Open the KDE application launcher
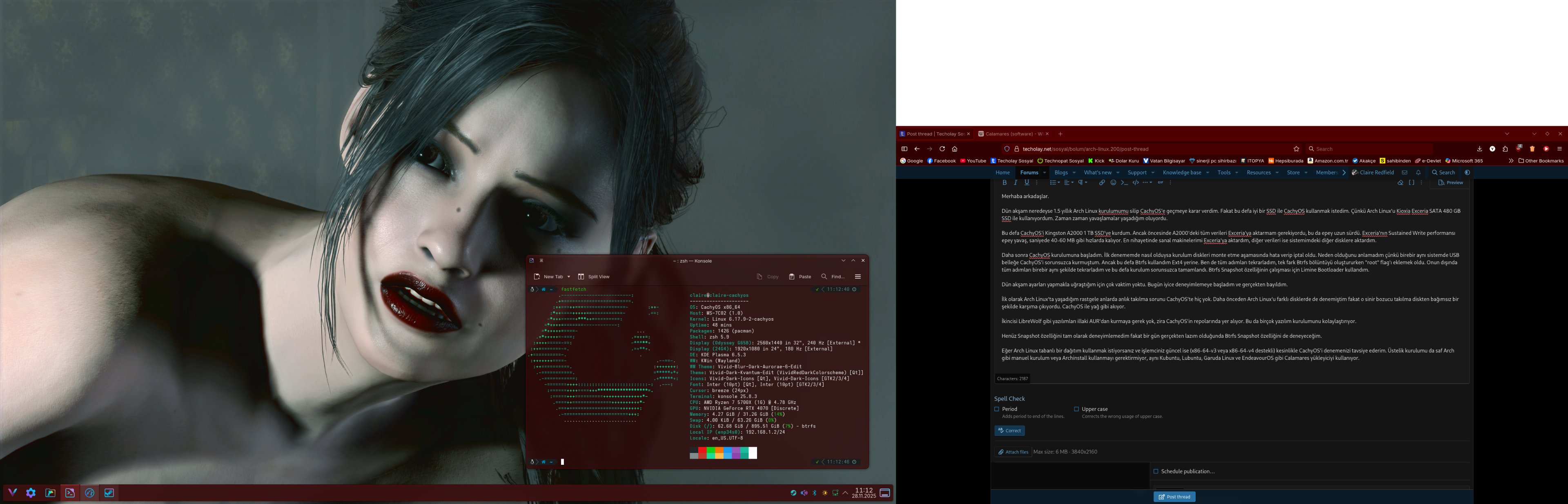This screenshot has height=504, width=1568. [x=12, y=493]
